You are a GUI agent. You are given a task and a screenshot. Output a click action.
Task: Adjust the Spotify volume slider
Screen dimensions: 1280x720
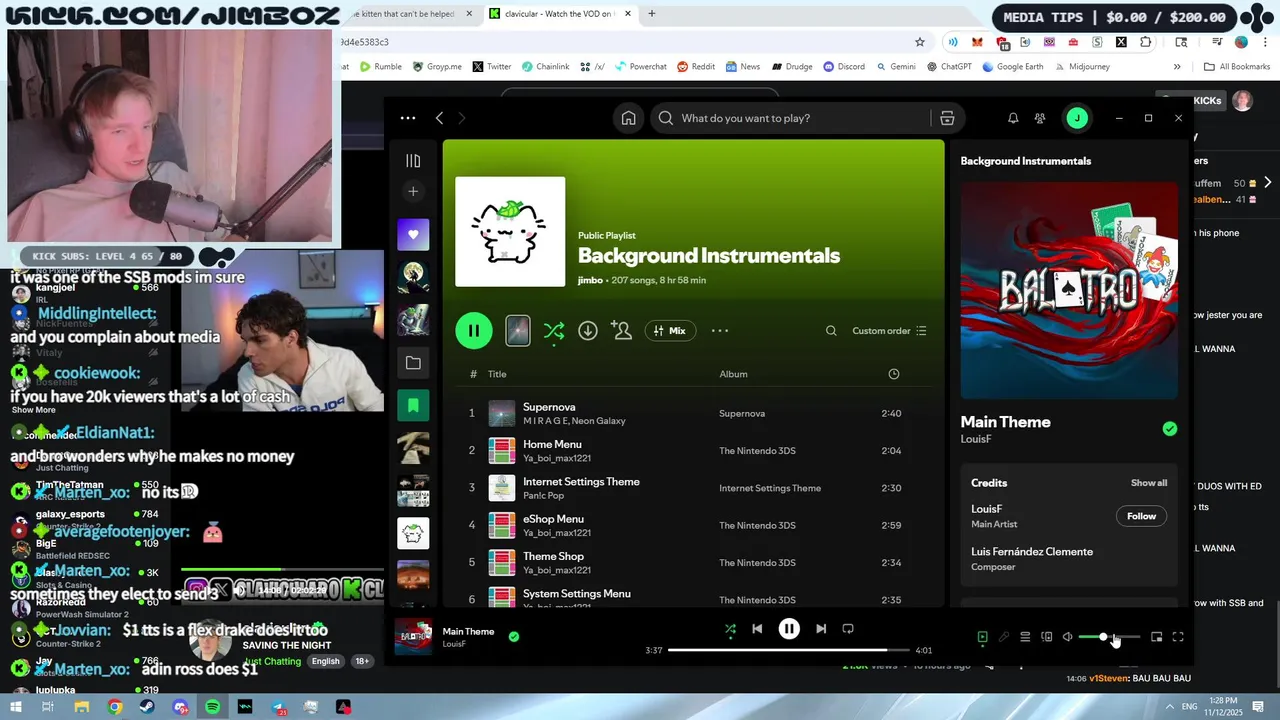coord(1109,637)
